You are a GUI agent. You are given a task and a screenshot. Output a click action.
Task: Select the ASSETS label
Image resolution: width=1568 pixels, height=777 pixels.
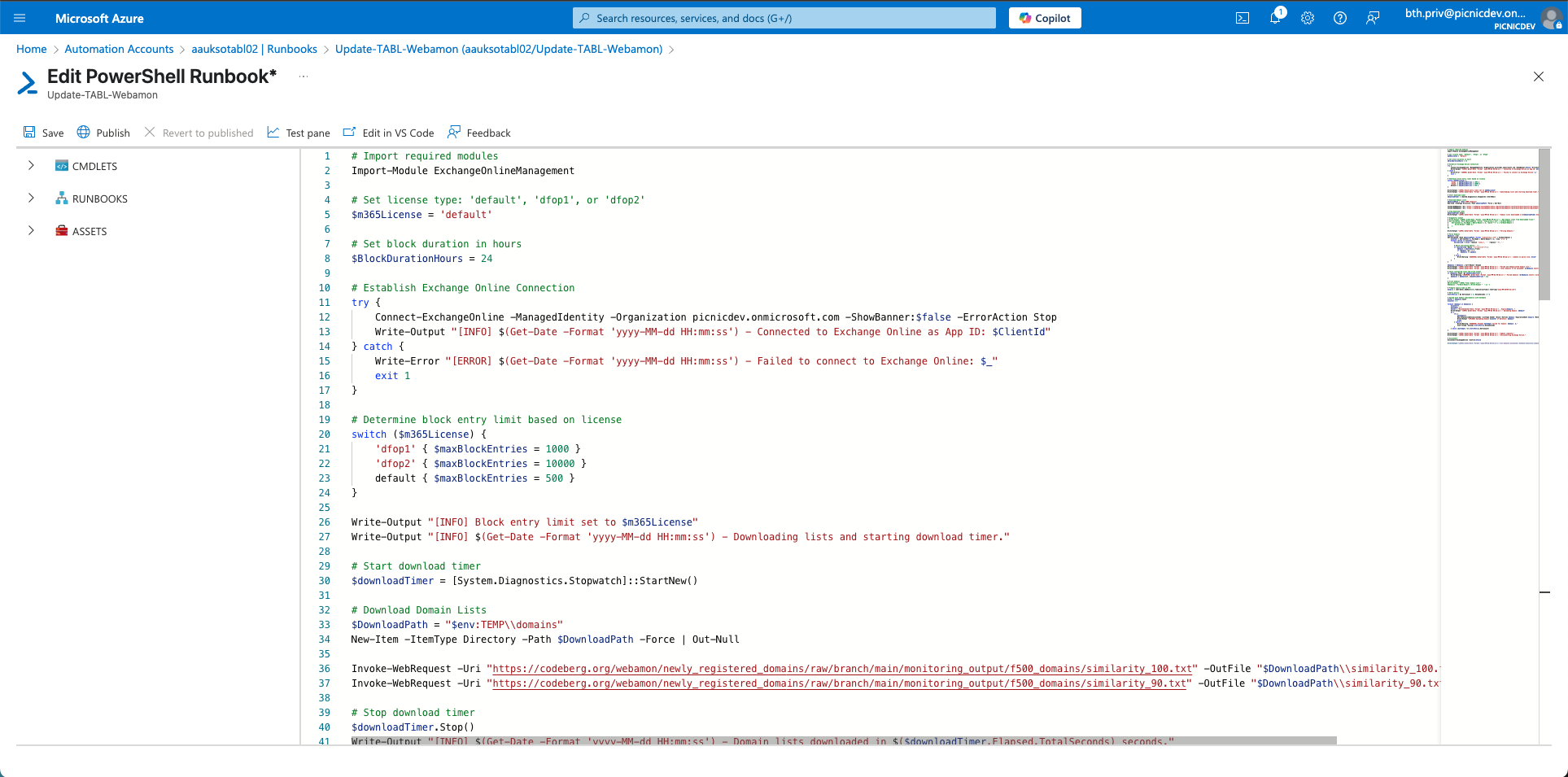90,231
